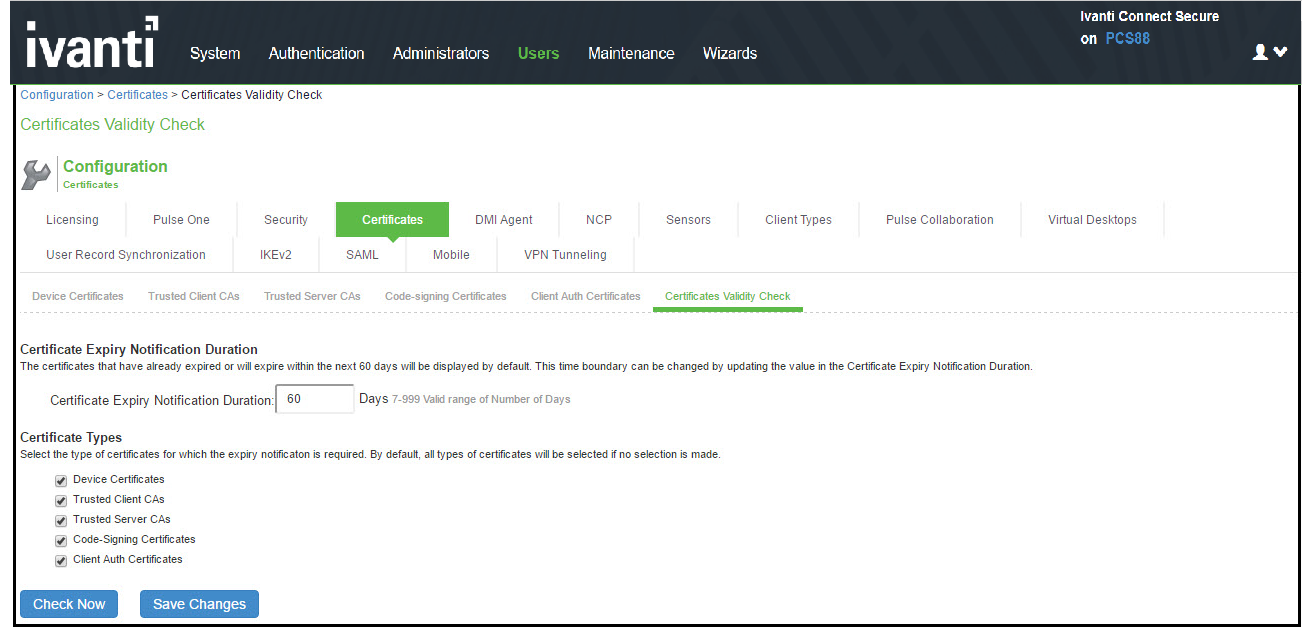Click Configuration in the breadcrumb trail
1302x627 pixels.
[x=56, y=94]
